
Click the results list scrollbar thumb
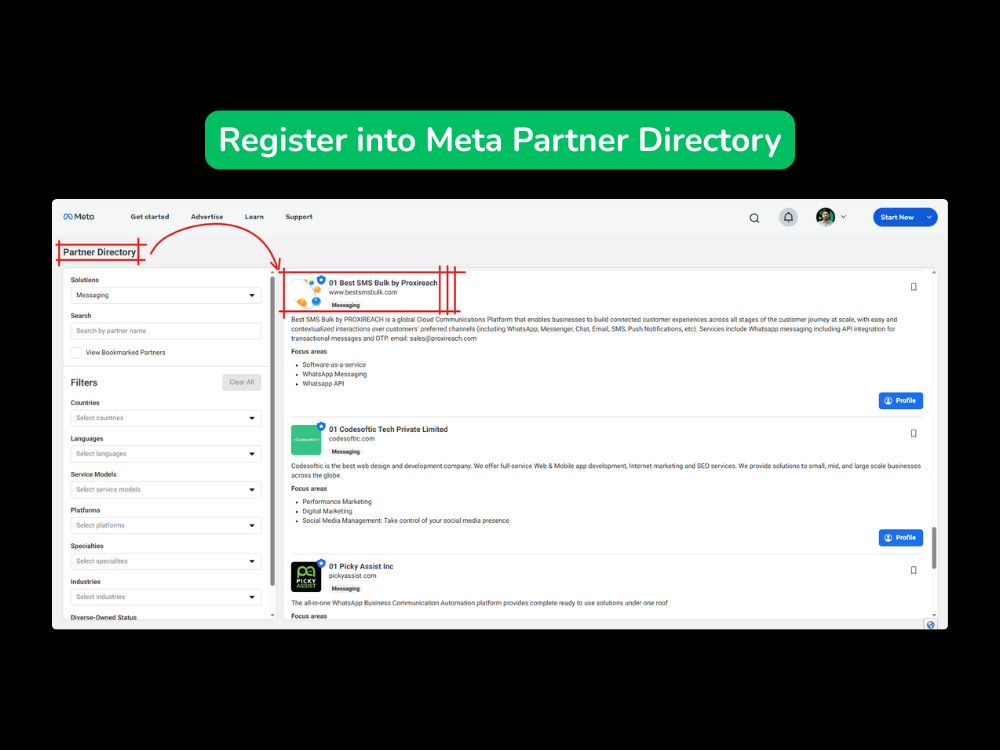click(x=934, y=547)
